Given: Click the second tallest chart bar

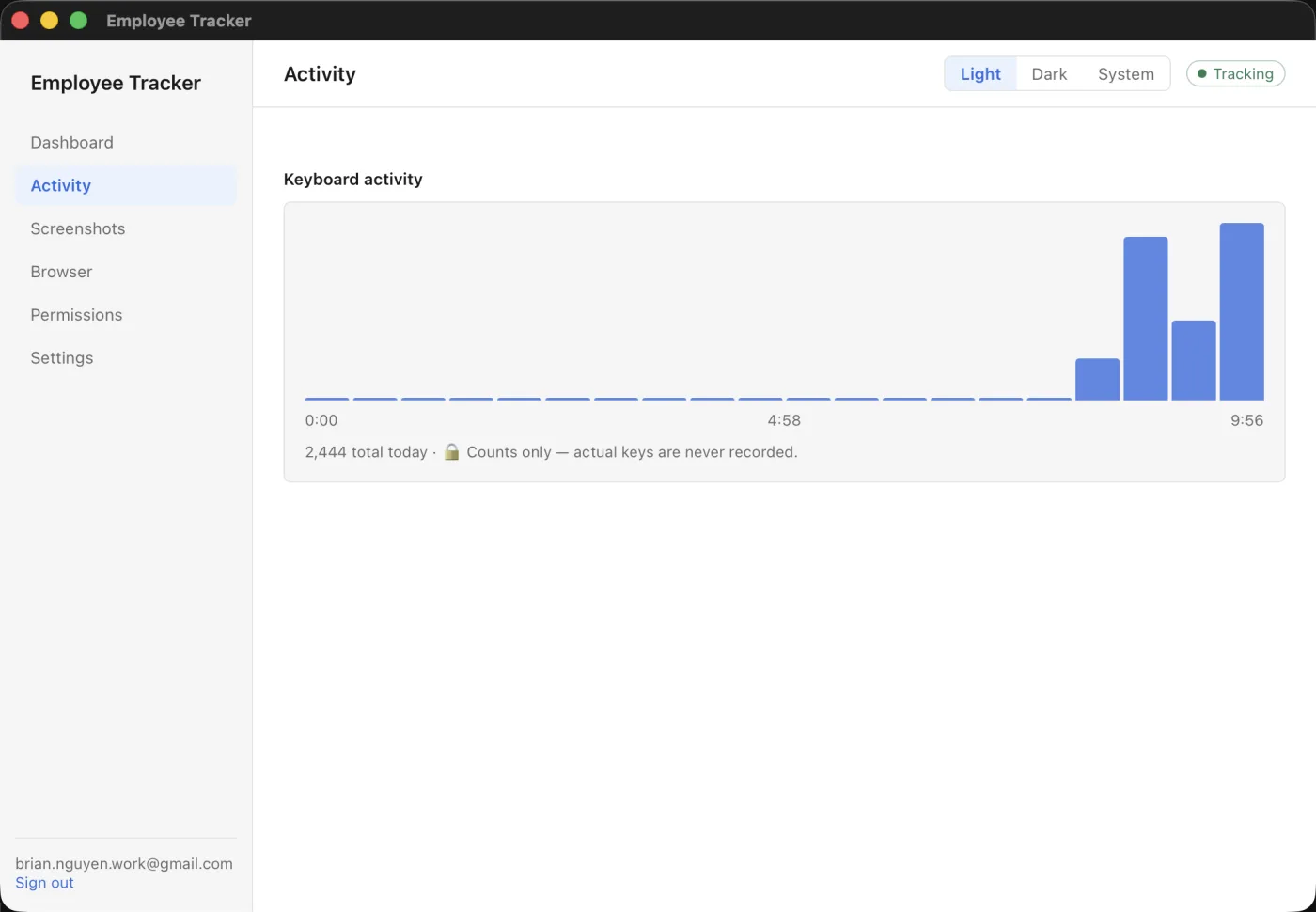Looking at the screenshot, I should 1146,319.
